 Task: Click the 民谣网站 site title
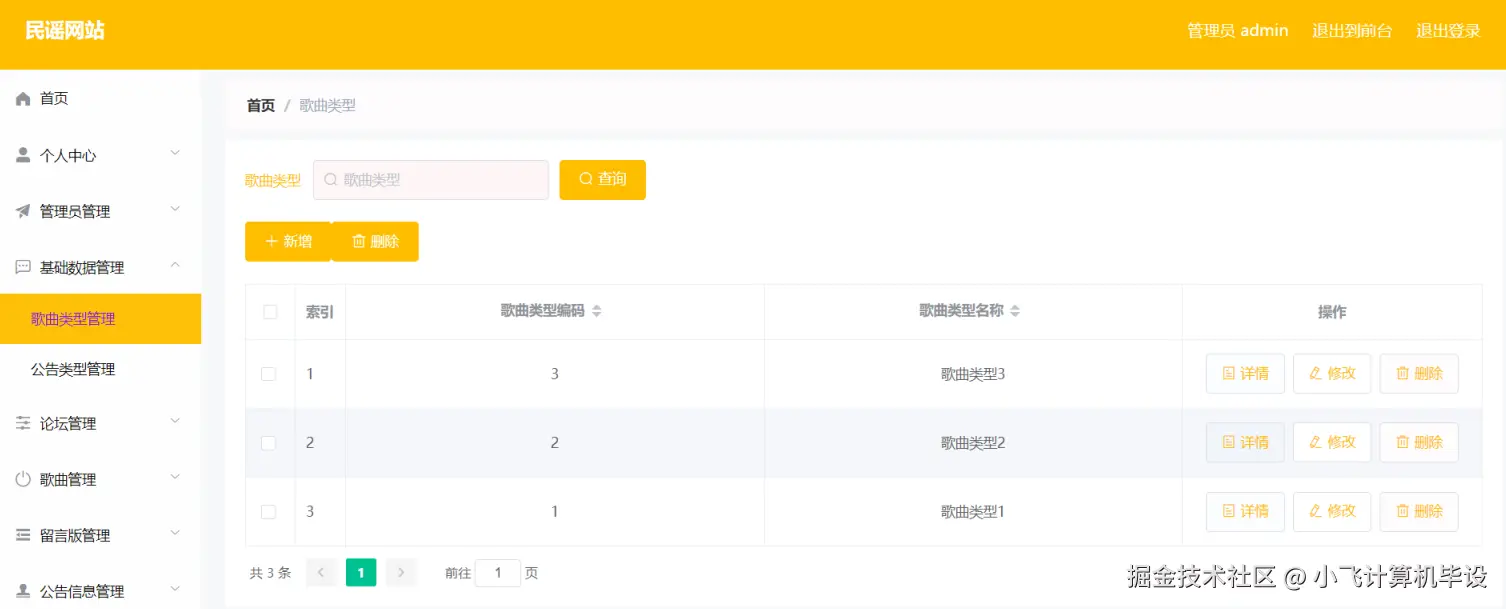pos(65,31)
